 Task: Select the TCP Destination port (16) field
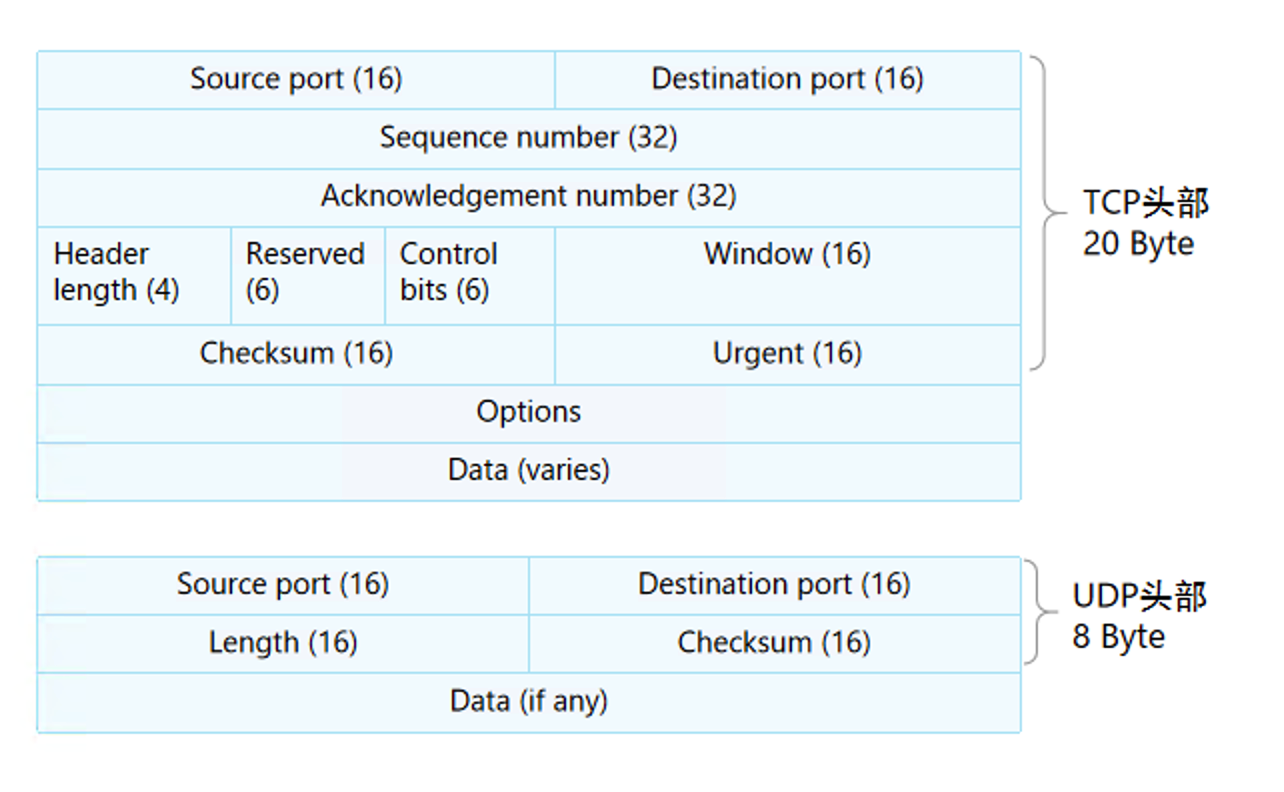point(787,80)
